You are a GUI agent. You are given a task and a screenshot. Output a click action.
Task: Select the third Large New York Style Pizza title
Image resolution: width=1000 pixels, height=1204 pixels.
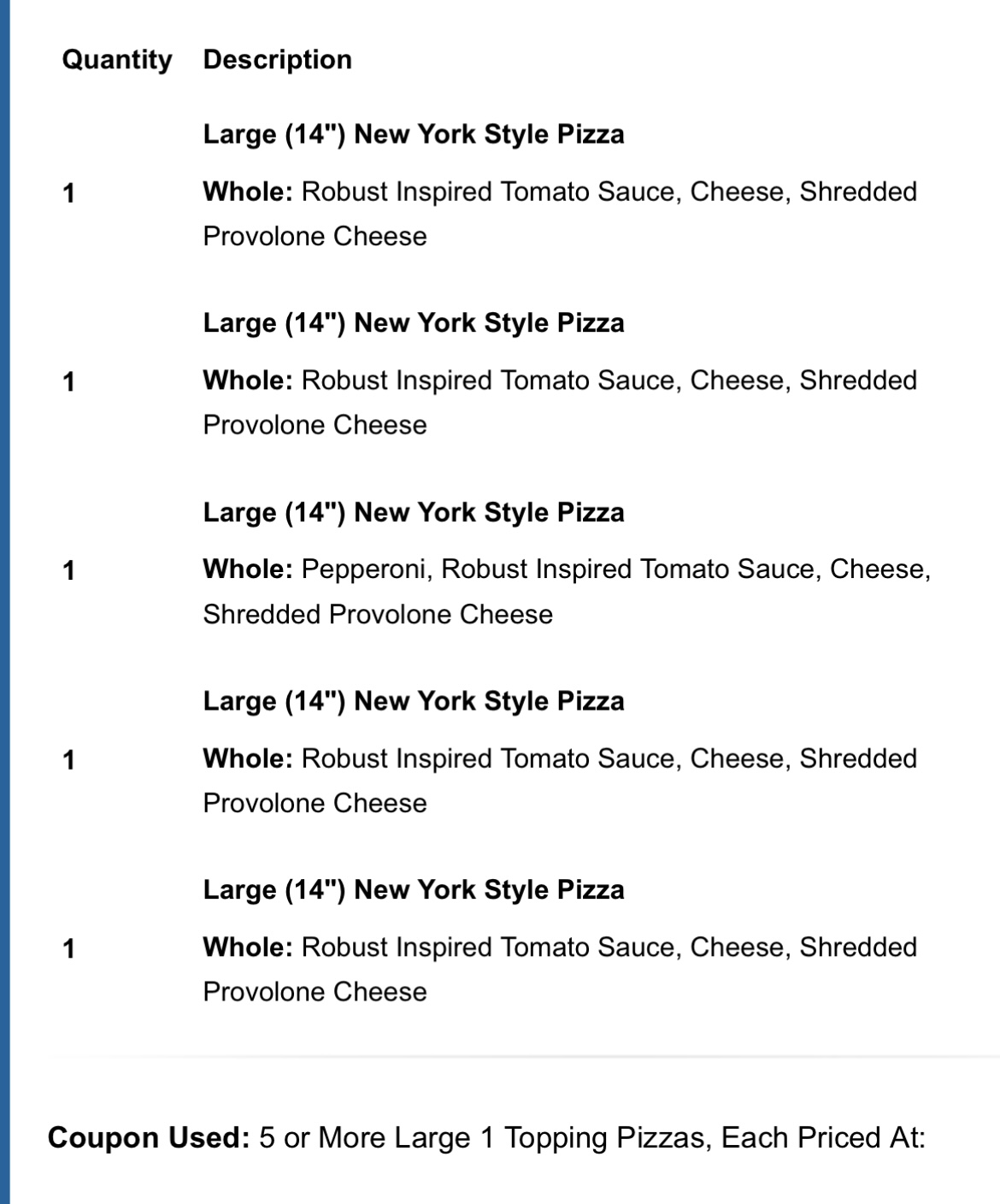click(x=413, y=512)
